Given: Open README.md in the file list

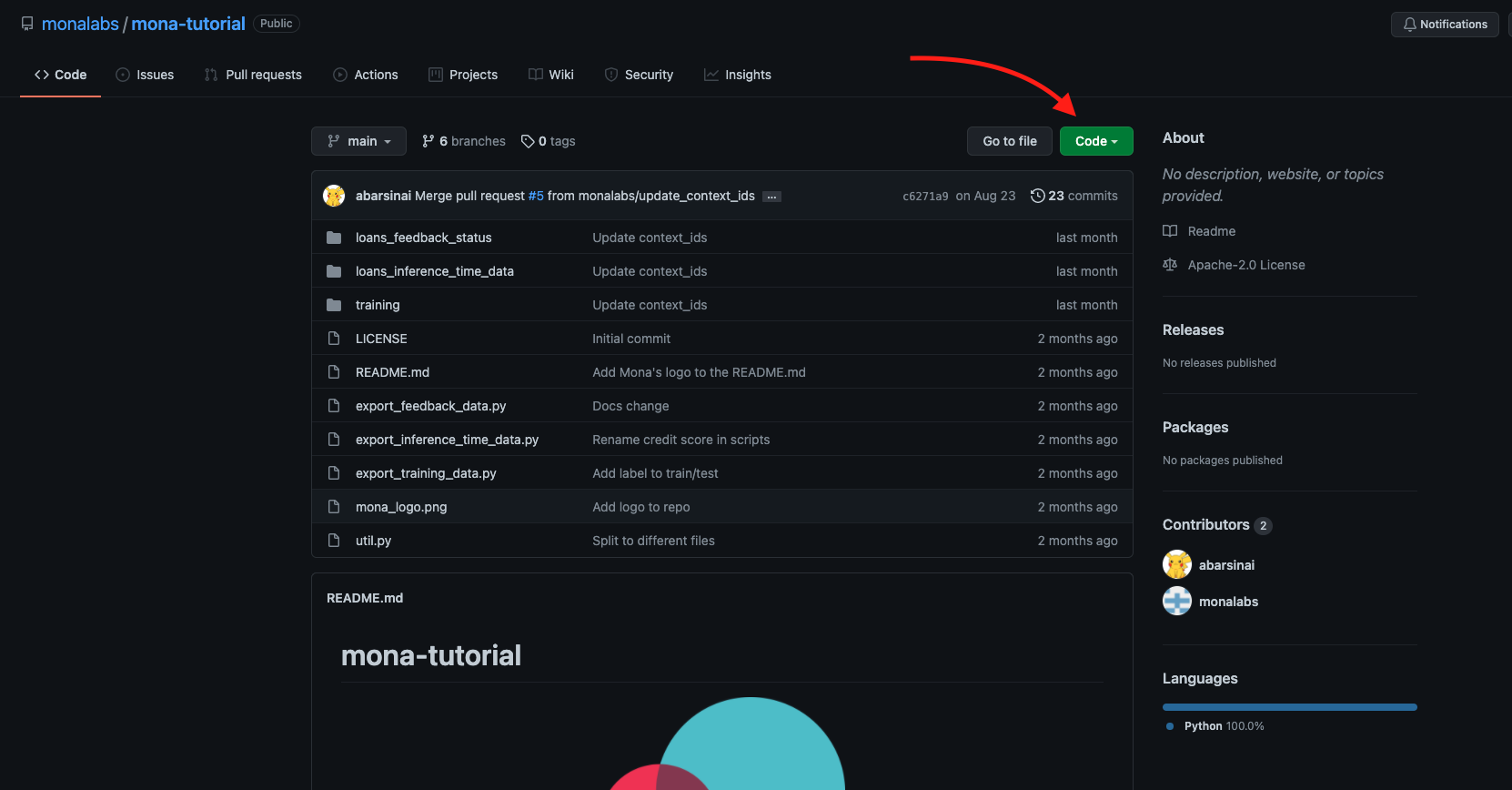Looking at the screenshot, I should pyautogui.click(x=392, y=372).
